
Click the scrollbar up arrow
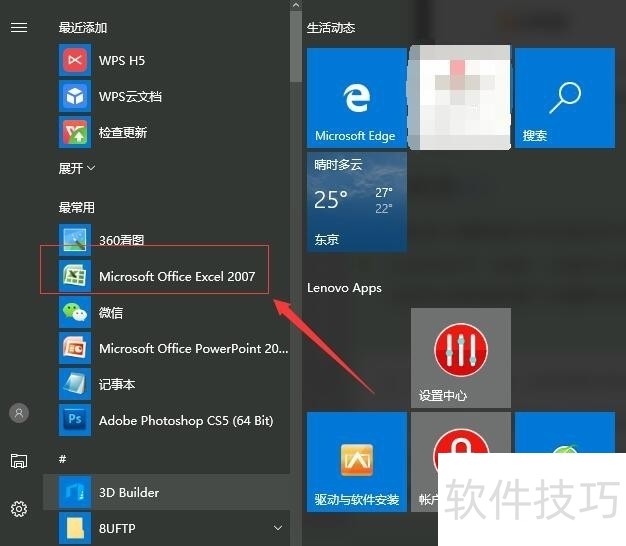click(x=296, y=5)
